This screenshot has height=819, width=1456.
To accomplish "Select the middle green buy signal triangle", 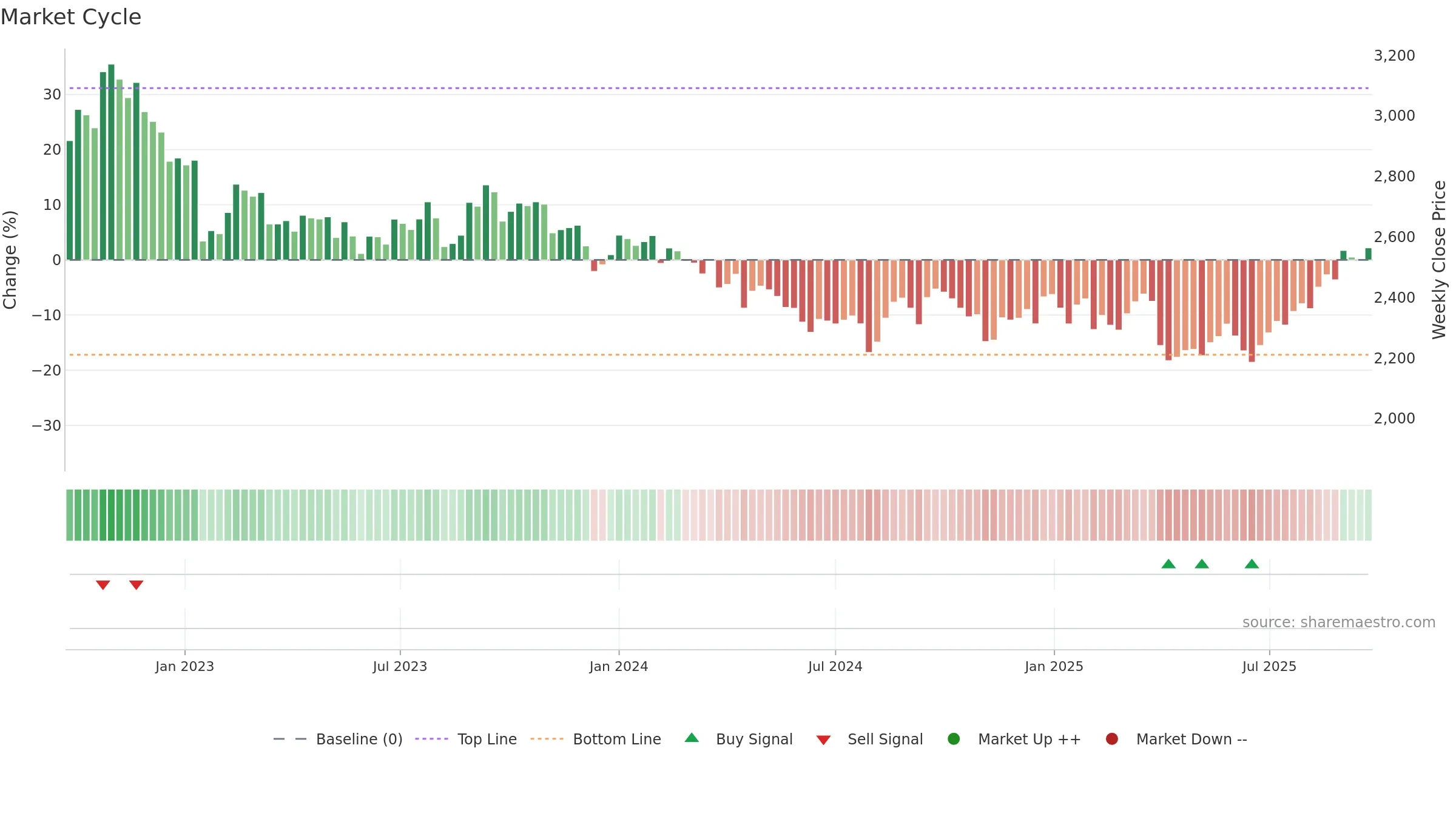I will (1202, 564).
